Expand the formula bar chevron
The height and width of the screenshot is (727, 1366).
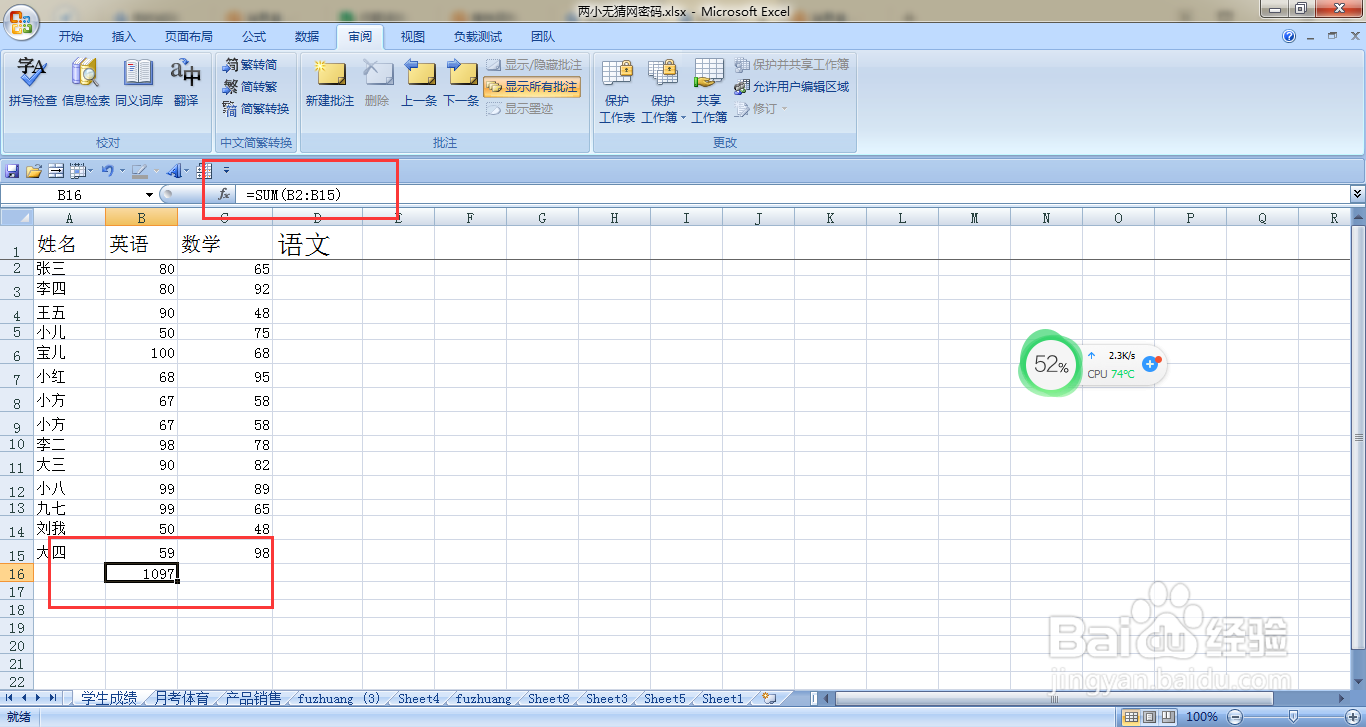[1357, 194]
